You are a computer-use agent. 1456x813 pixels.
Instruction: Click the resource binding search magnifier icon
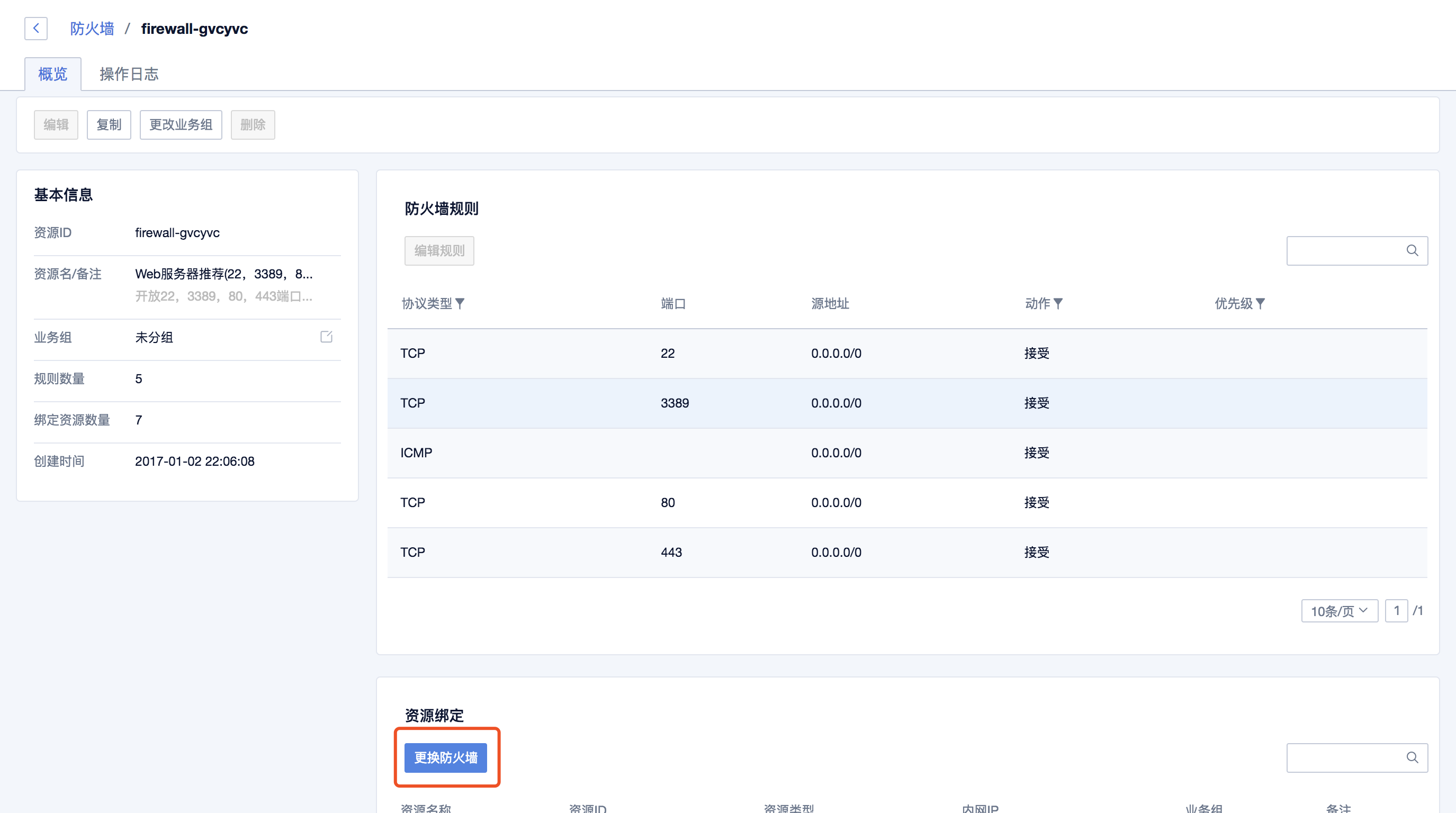[1412, 757]
